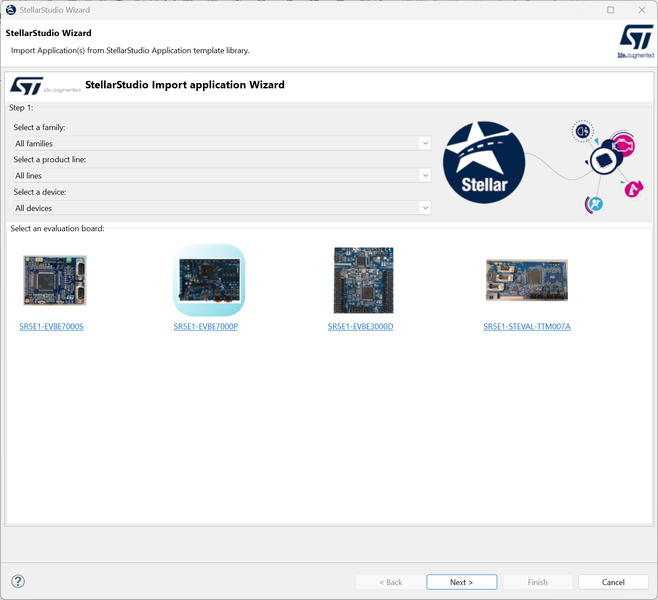This screenshot has width=658, height=600.
Task: Click the Cancel button
Action: (x=613, y=582)
